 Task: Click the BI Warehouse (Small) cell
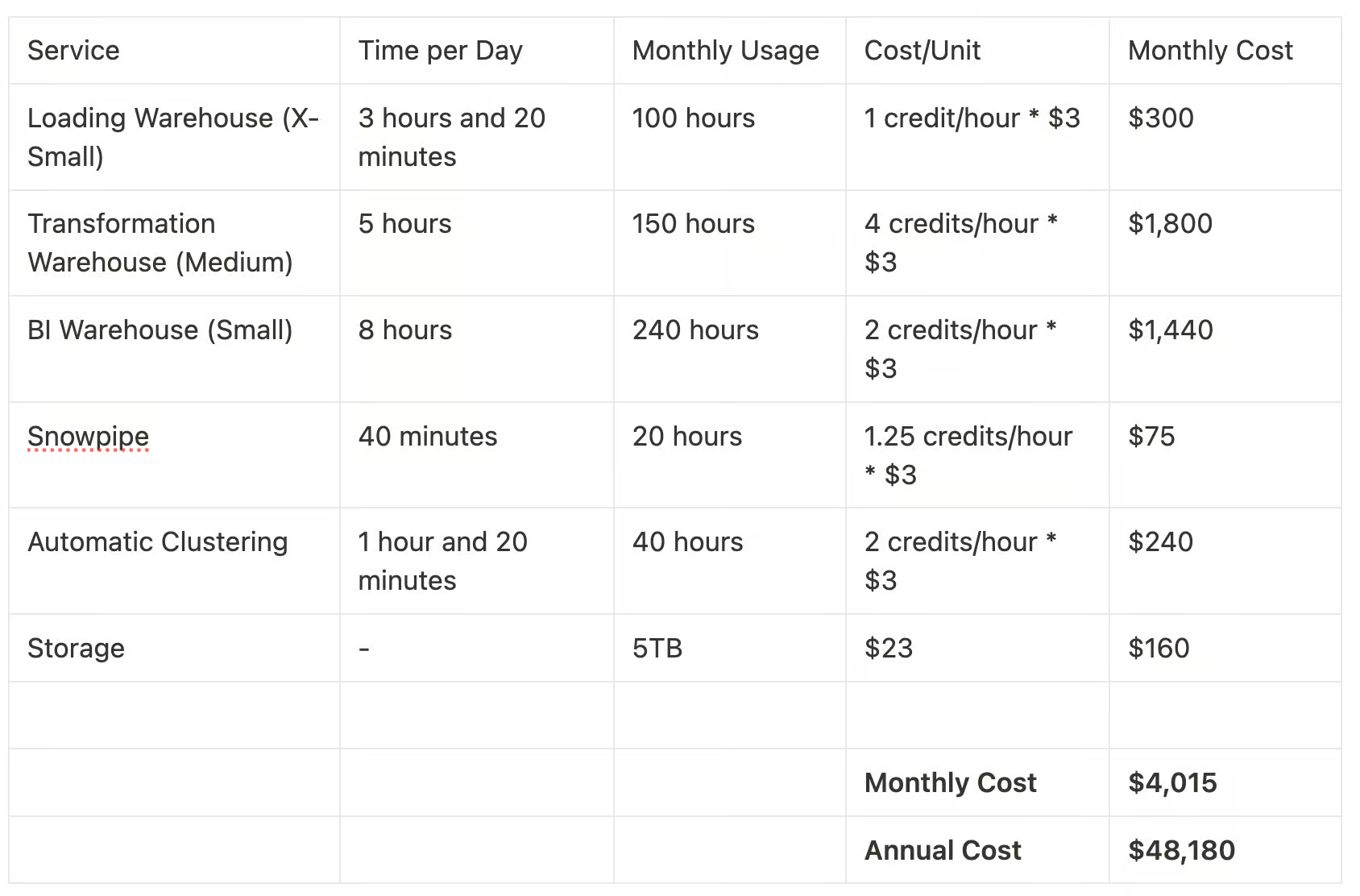coord(174,349)
